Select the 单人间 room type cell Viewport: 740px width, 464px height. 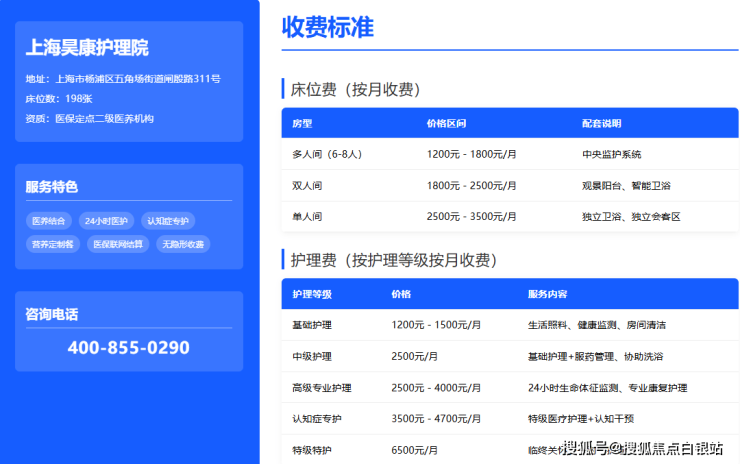[307, 217]
